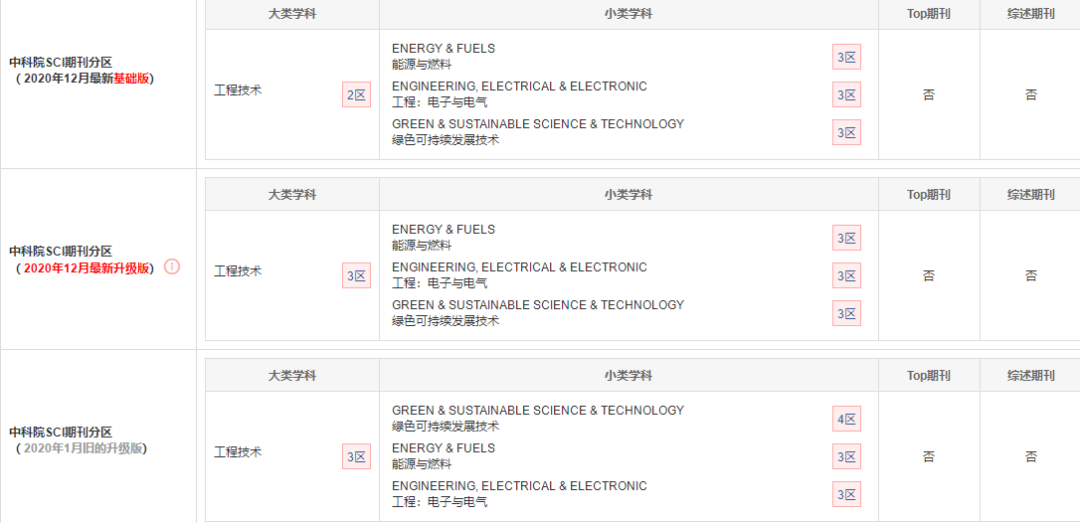Image resolution: width=1080 pixels, height=523 pixels.
Task: Click the 大类学科 header in the first table
Action: point(292,14)
